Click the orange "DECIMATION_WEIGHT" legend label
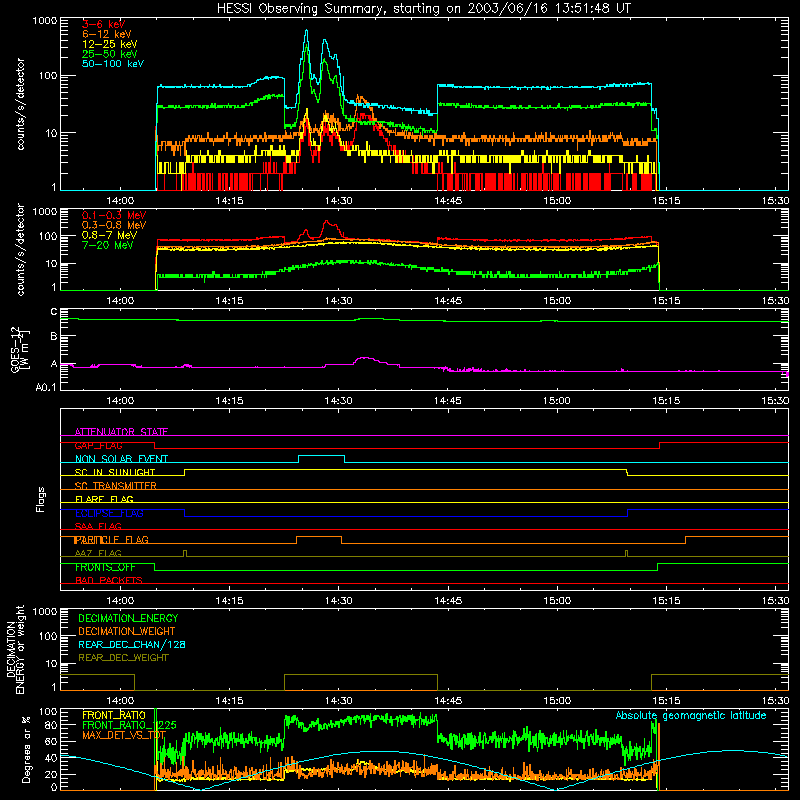Screen dimensions: 800x800 click(127, 631)
